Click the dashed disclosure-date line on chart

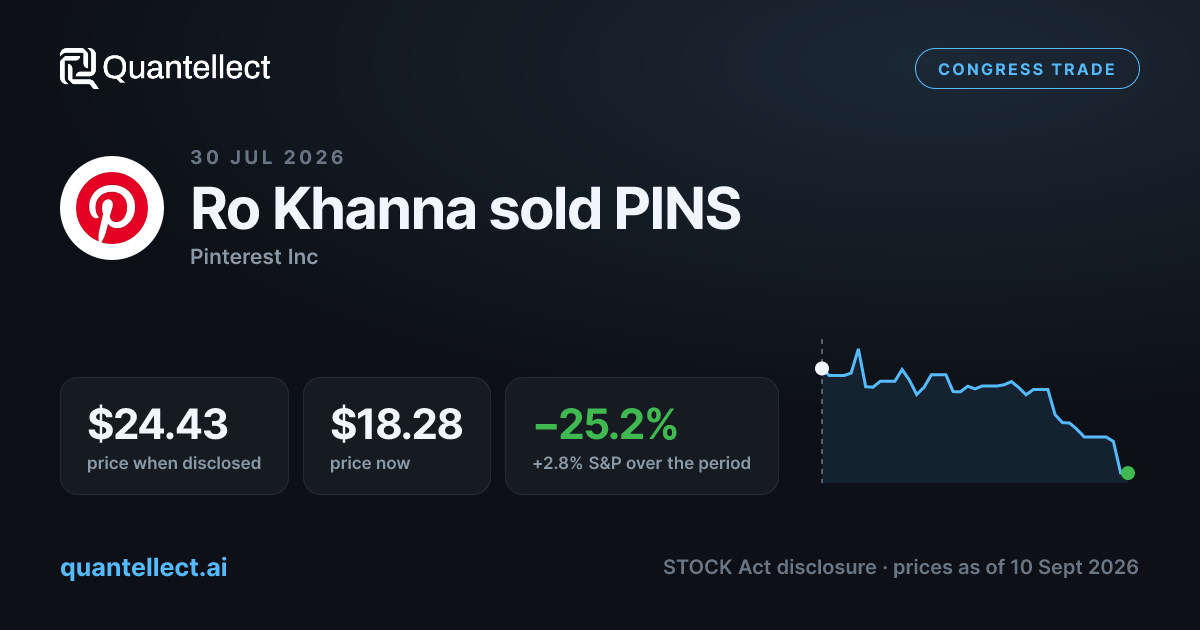click(x=822, y=412)
